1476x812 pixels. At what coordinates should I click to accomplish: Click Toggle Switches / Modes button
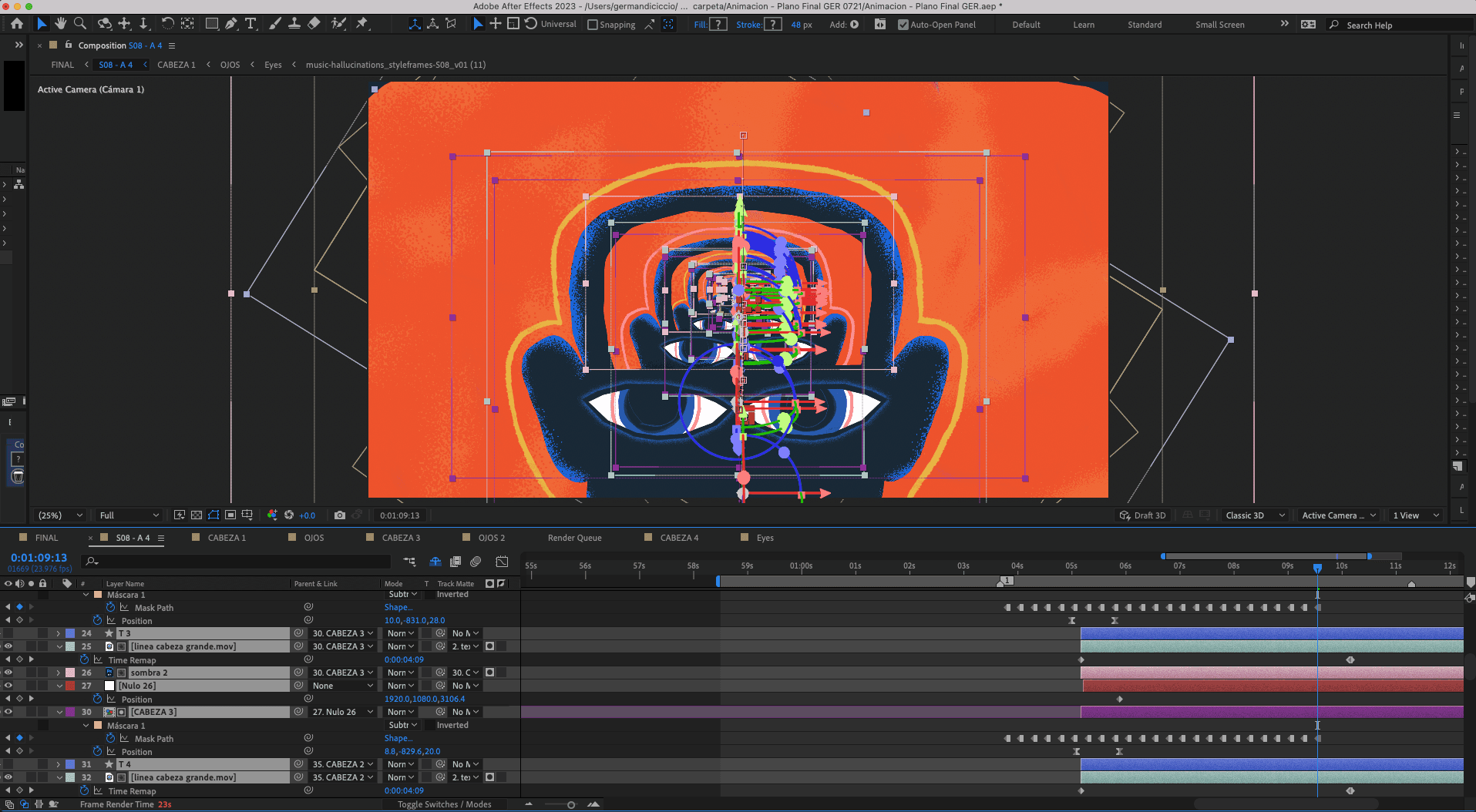click(444, 804)
